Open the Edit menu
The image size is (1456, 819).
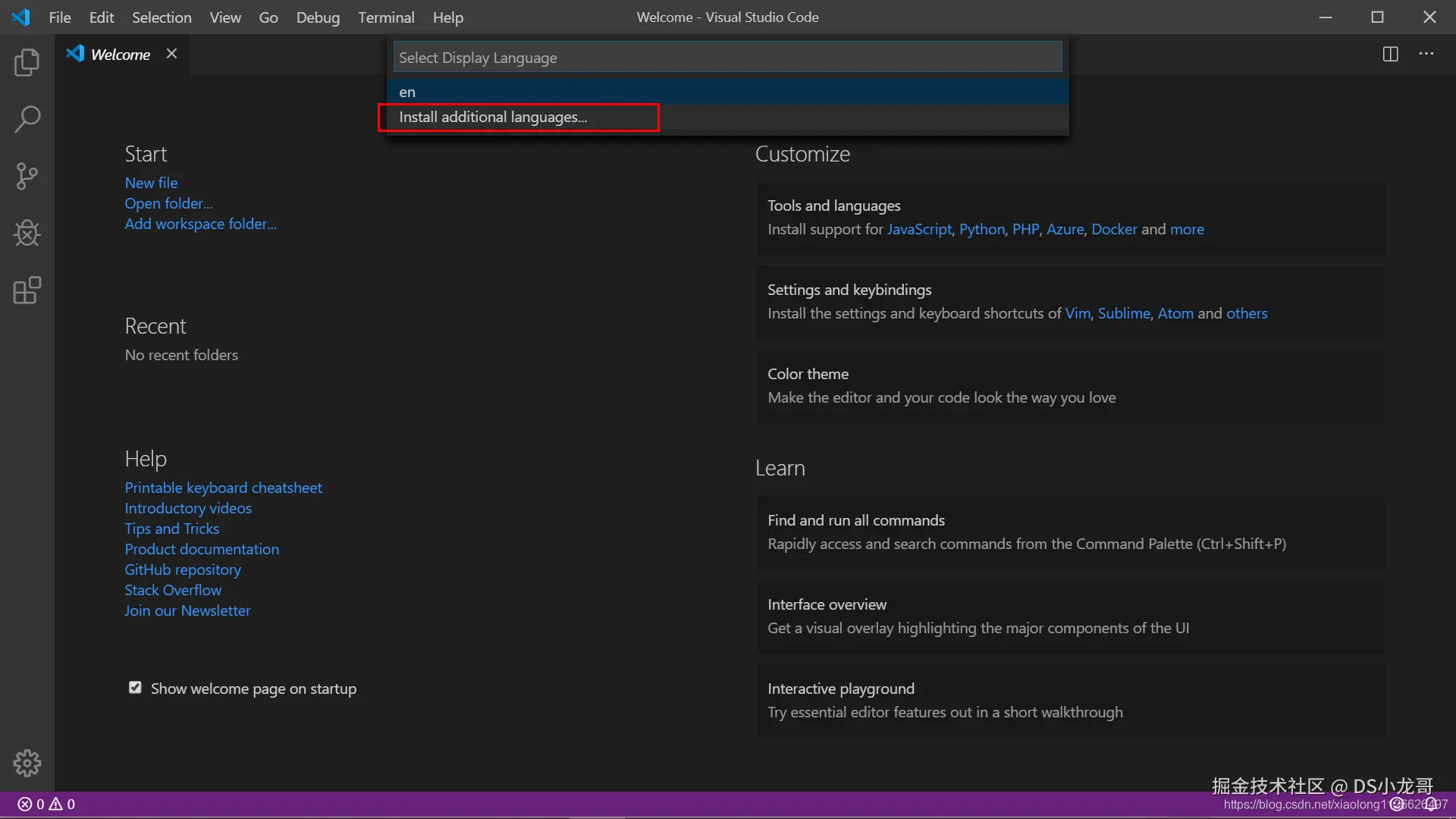102,17
